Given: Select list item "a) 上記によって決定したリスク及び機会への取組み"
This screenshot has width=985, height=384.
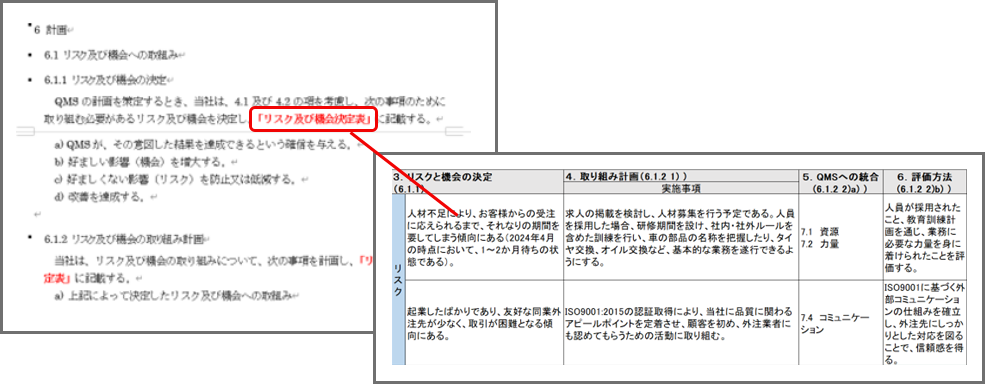Looking at the screenshot, I should click(x=175, y=295).
